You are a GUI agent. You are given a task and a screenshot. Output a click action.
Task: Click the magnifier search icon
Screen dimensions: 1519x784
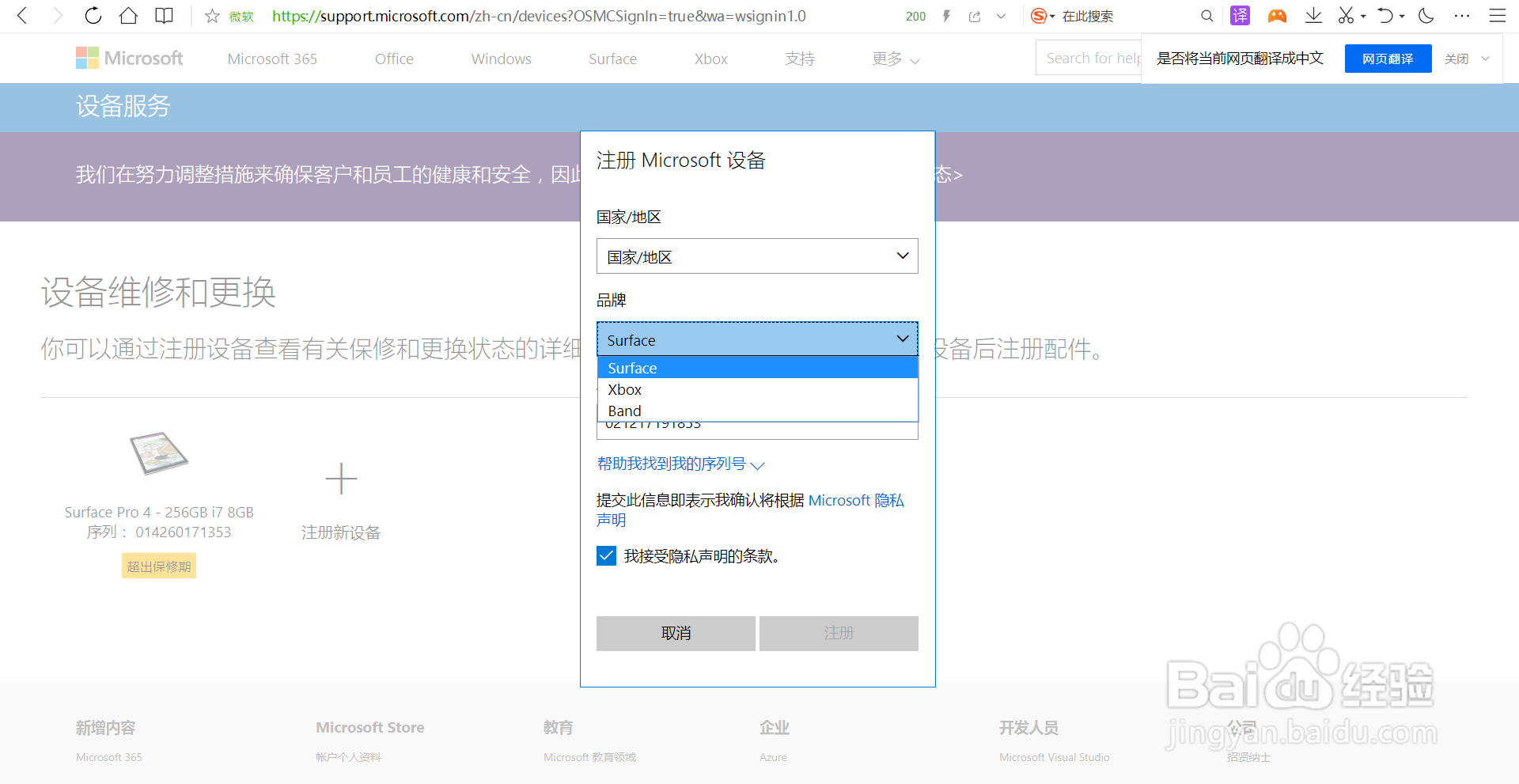point(1206,16)
